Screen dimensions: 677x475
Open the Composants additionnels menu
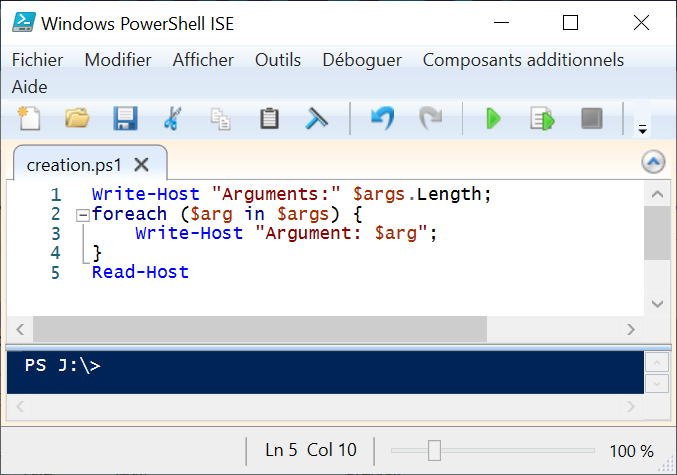[x=523, y=60]
